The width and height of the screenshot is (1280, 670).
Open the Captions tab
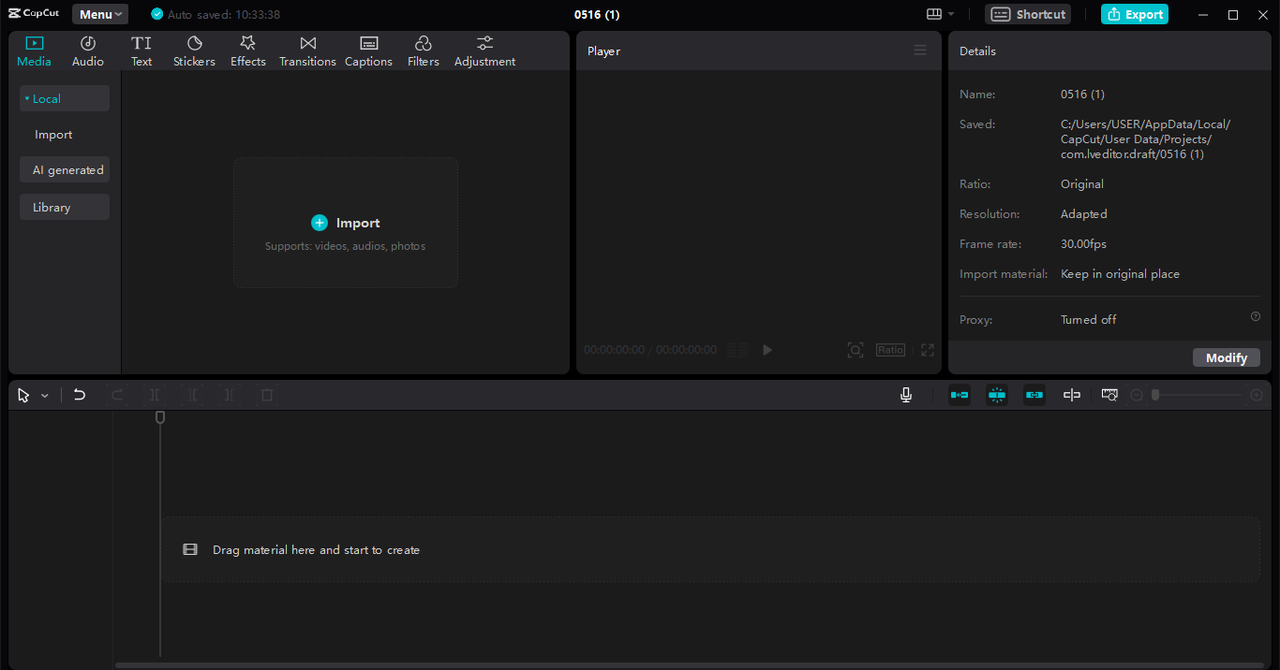(x=369, y=51)
